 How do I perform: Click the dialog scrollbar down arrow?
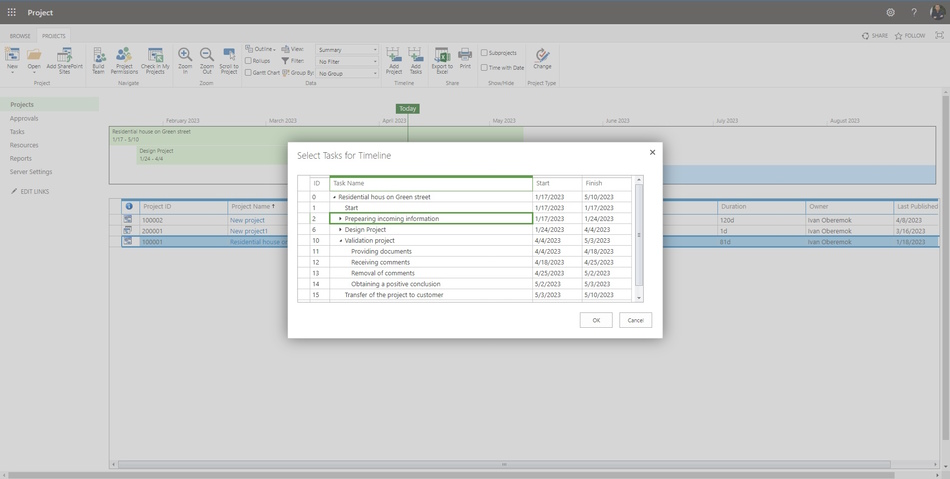coord(638,297)
